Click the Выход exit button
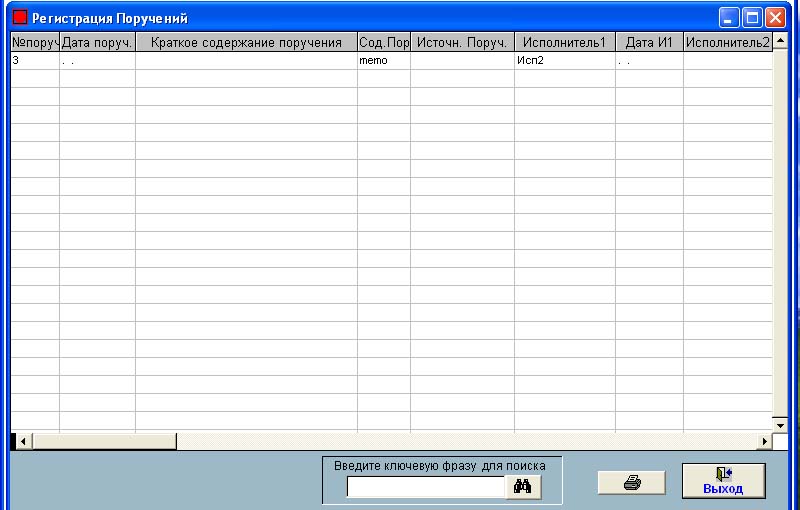Viewport: 800px width, 510px height. [723, 480]
